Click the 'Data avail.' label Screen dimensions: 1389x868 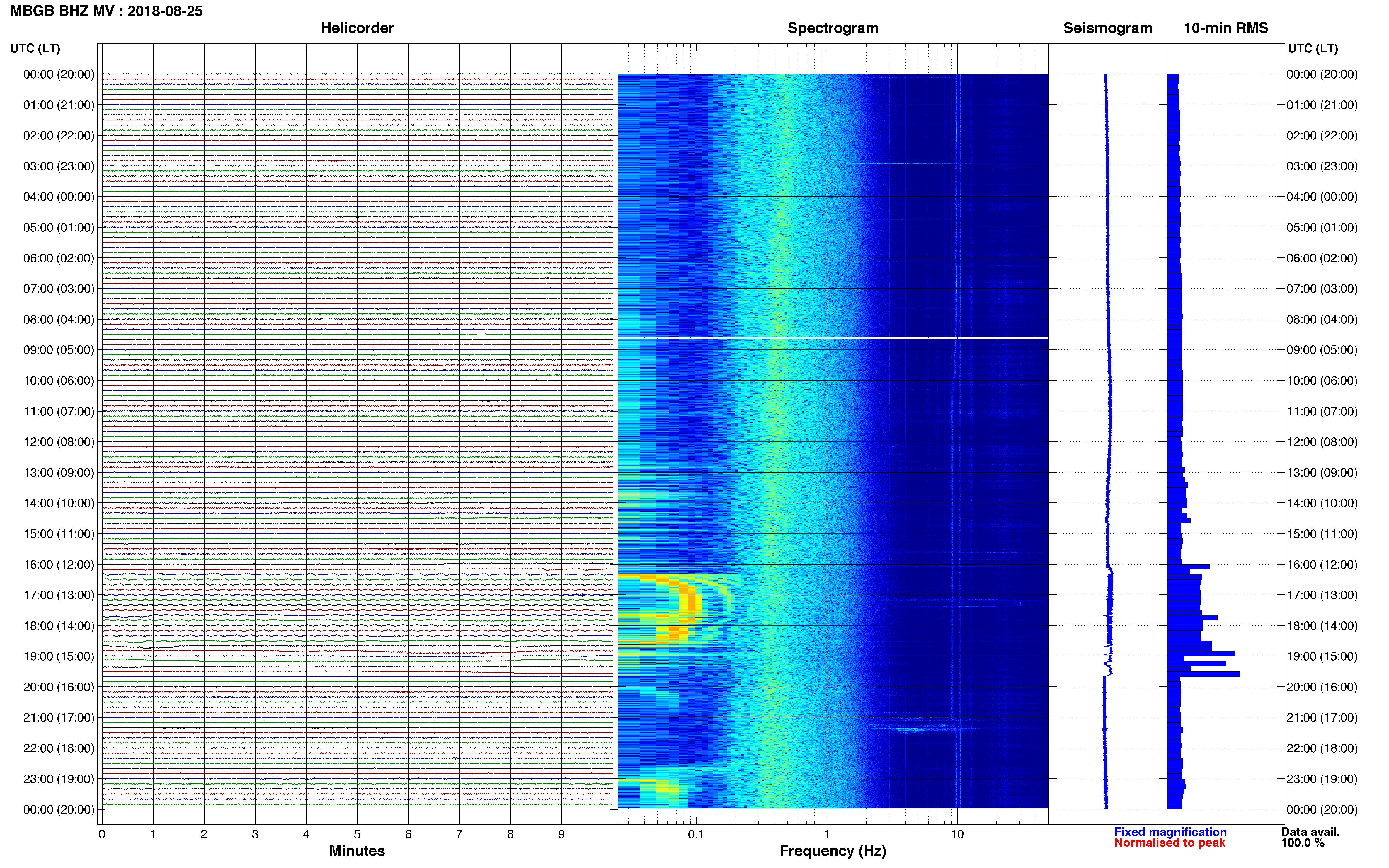click(1310, 832)
